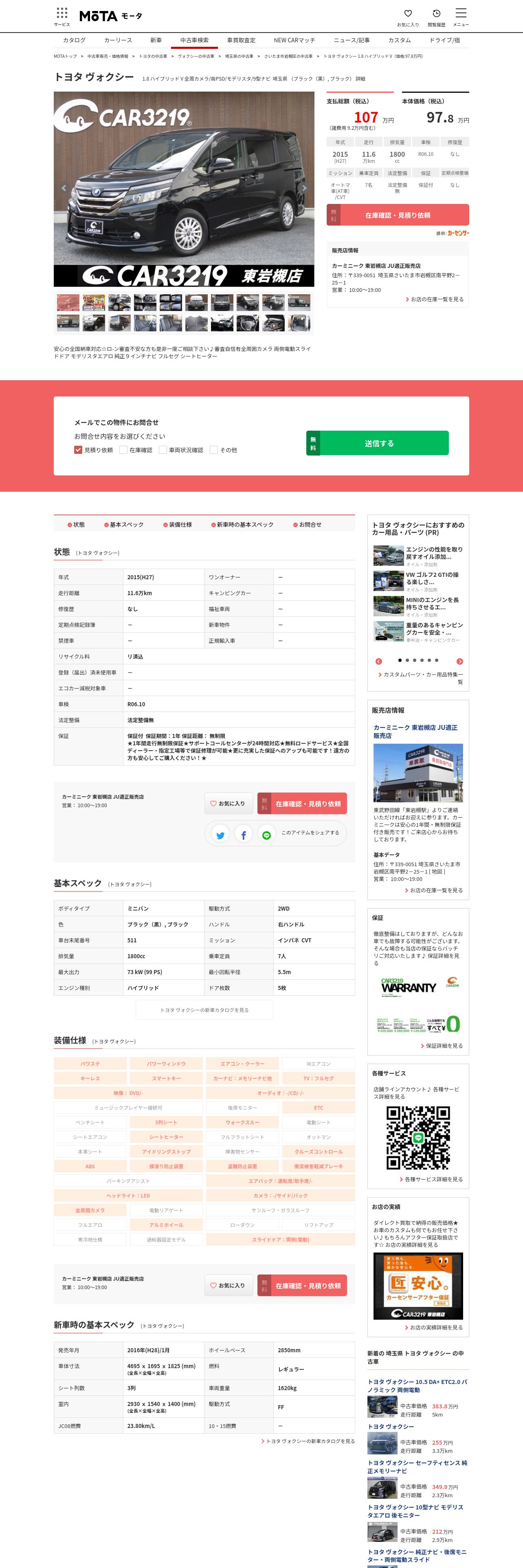Click green 送信する button
Image resolution: width=523 pixels, height=1568 pixels.
click(x=378, y=443)
